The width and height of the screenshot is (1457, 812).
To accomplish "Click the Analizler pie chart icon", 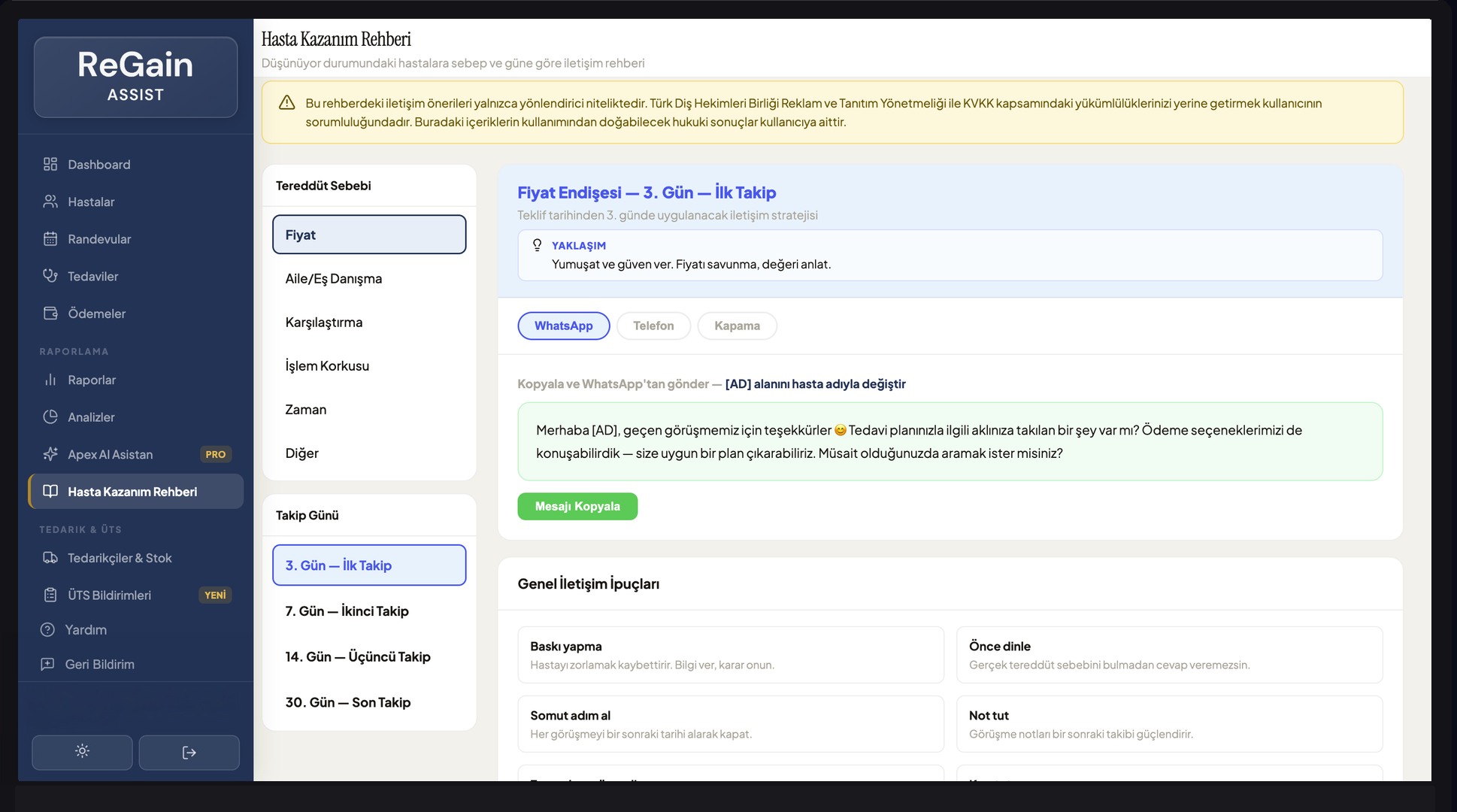I will tap(50, 417).
